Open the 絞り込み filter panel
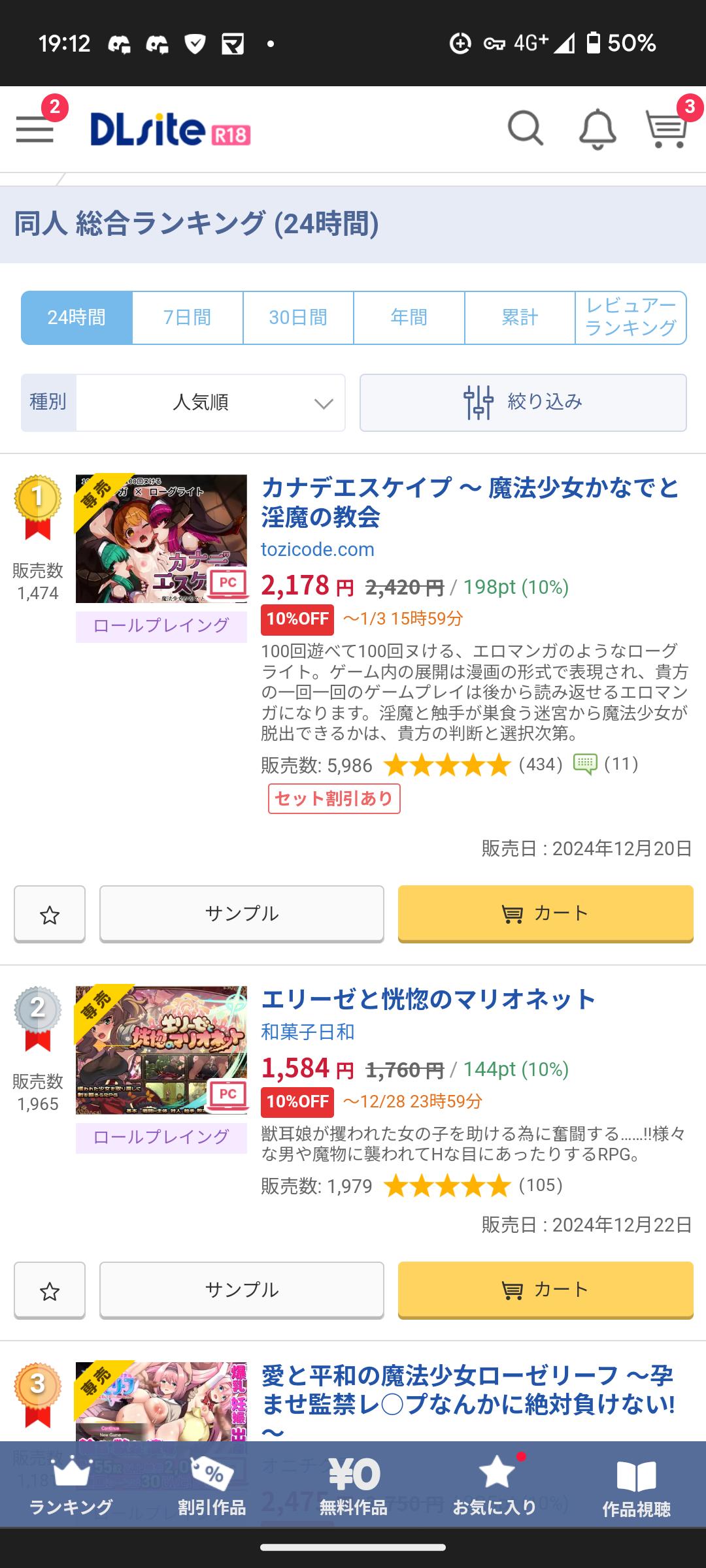This screenshot has height=1568, width=706. click(523, 402)
